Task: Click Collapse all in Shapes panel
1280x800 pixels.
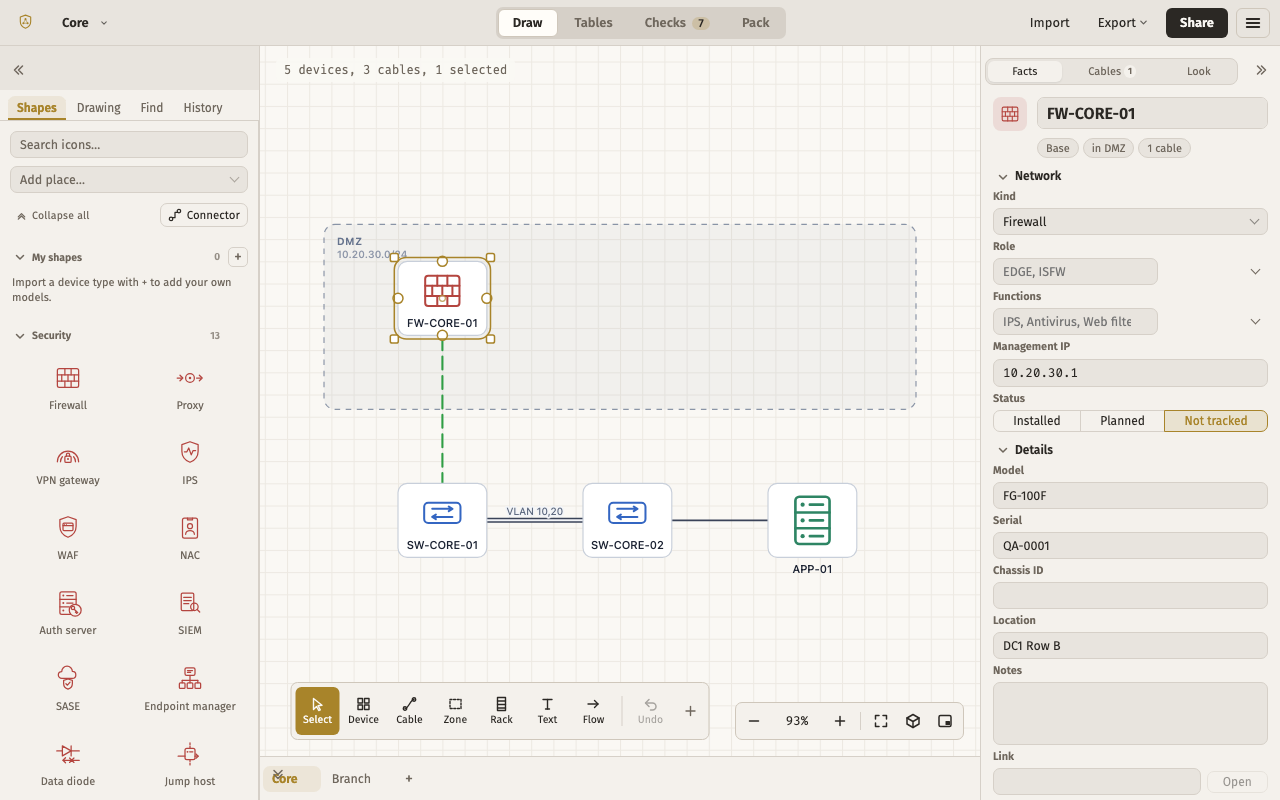Action: click(53, 216)
